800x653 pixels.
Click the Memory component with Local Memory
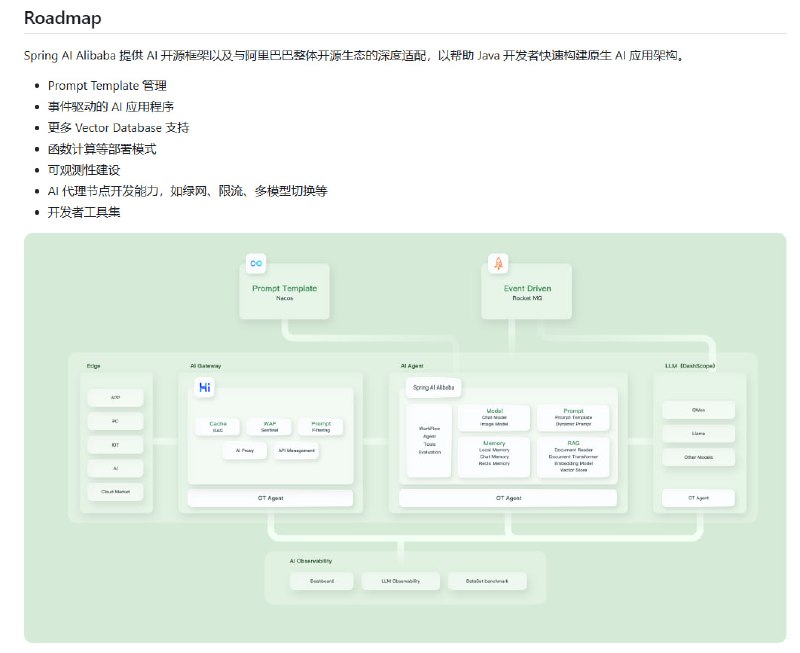click(x=493, y=455)
